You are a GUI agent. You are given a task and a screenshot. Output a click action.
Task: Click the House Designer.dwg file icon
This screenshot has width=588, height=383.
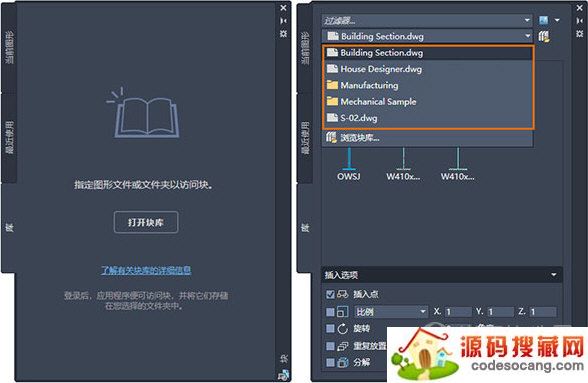pyautogui.click(x=332, y=69)
